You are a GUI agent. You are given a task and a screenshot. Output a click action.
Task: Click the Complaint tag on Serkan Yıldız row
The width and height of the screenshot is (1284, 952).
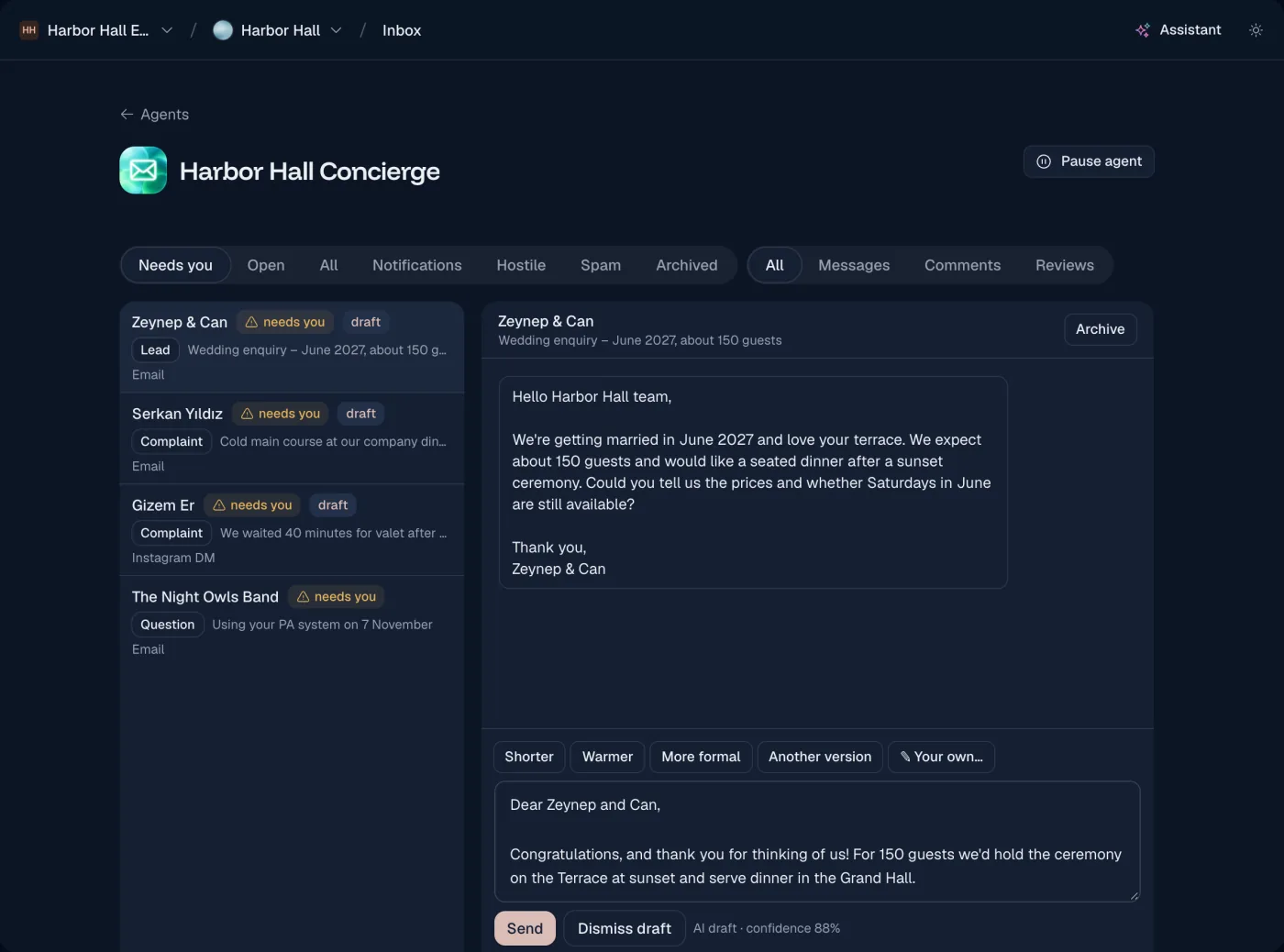(x=172, y=441)
